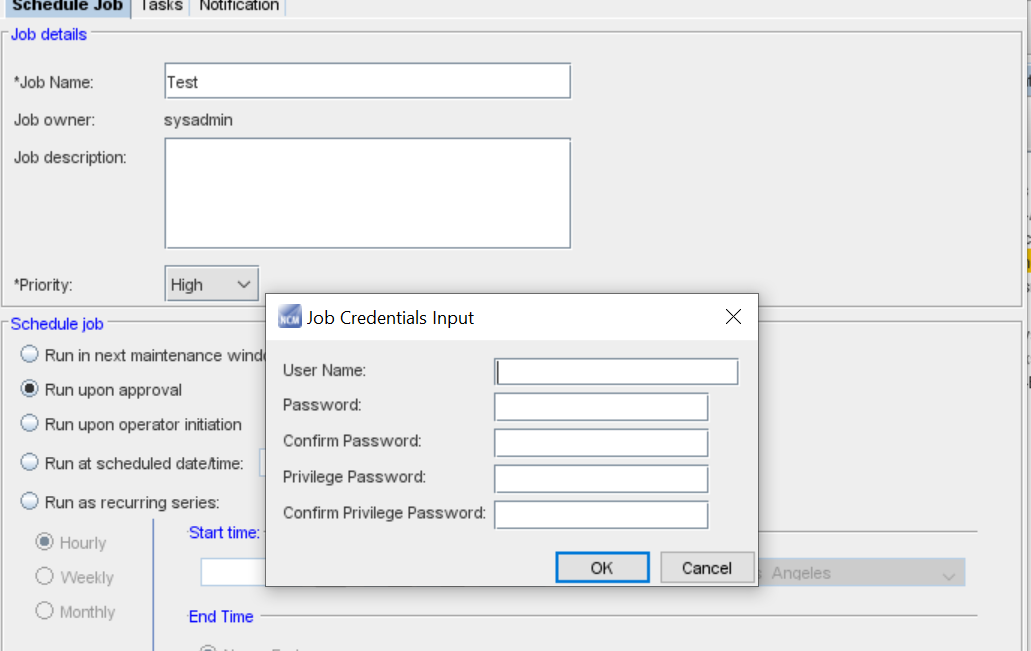Viewport: 1031px width, 651px height.
Task: Enable Run as recurring series
Action: pyautogui.click(x=30, y=502)
